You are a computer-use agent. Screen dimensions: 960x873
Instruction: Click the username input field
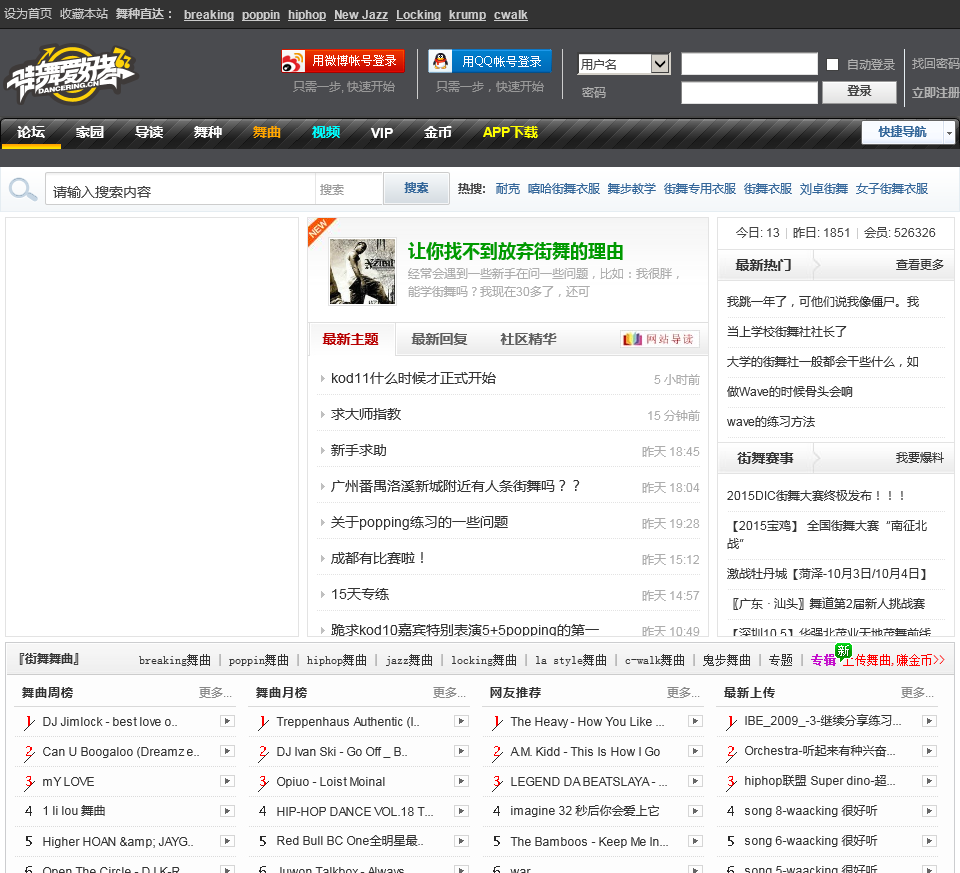749,64
